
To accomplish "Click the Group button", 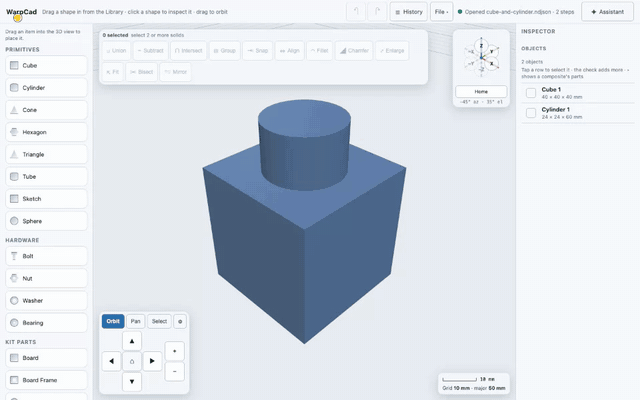I will click(x=225, y=51).
